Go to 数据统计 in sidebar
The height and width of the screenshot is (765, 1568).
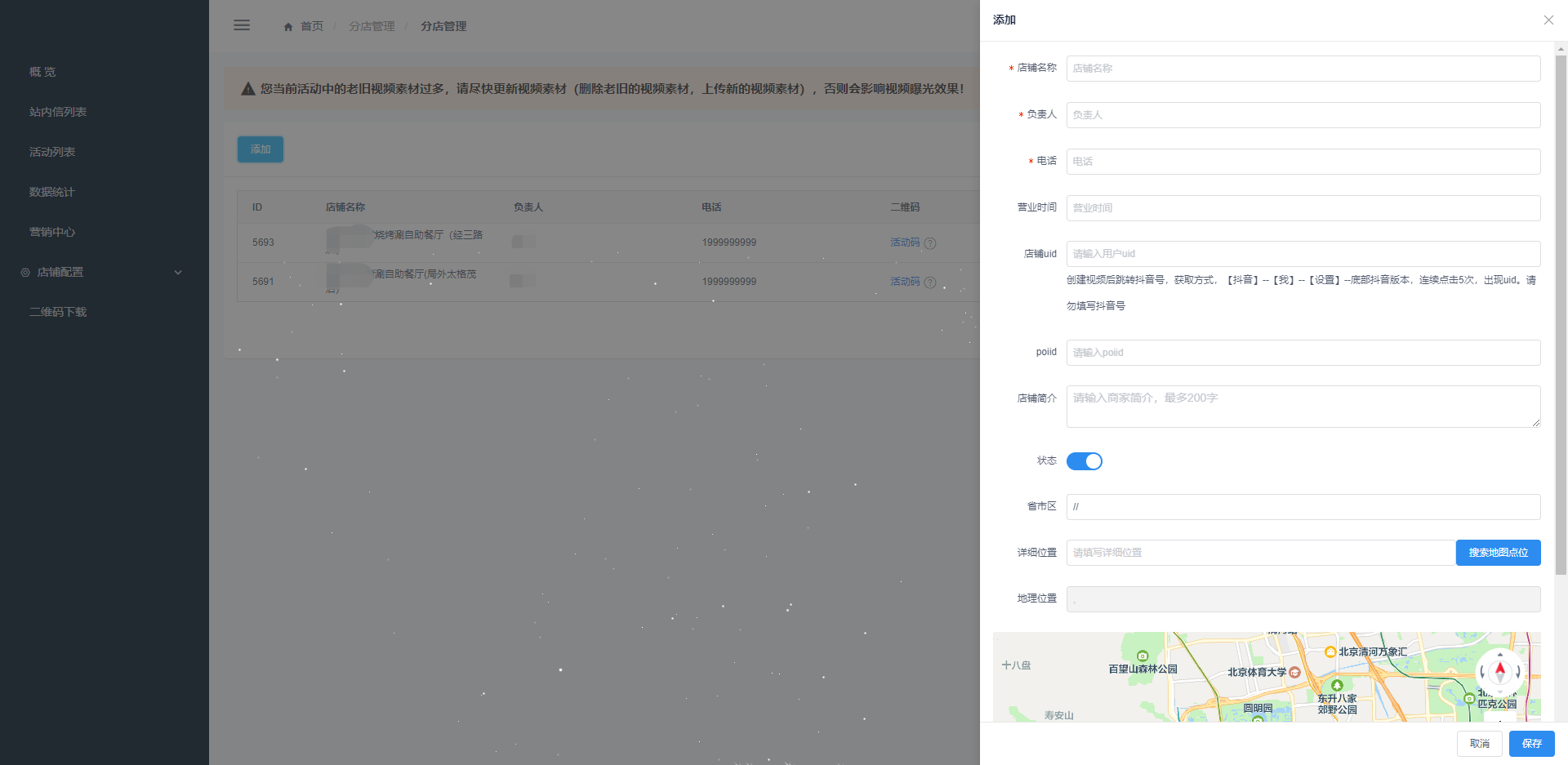click(51, 192)
